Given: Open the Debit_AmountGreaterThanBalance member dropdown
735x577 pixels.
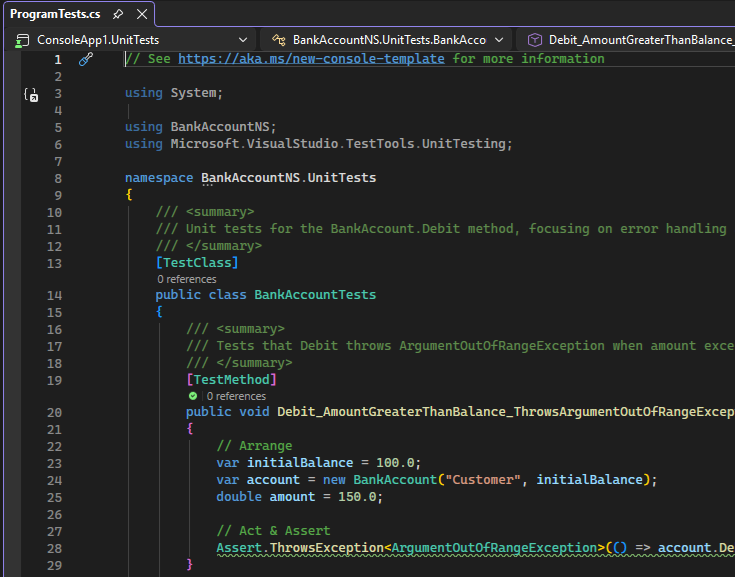Looking at the screenshot, I should click(640, 40).
